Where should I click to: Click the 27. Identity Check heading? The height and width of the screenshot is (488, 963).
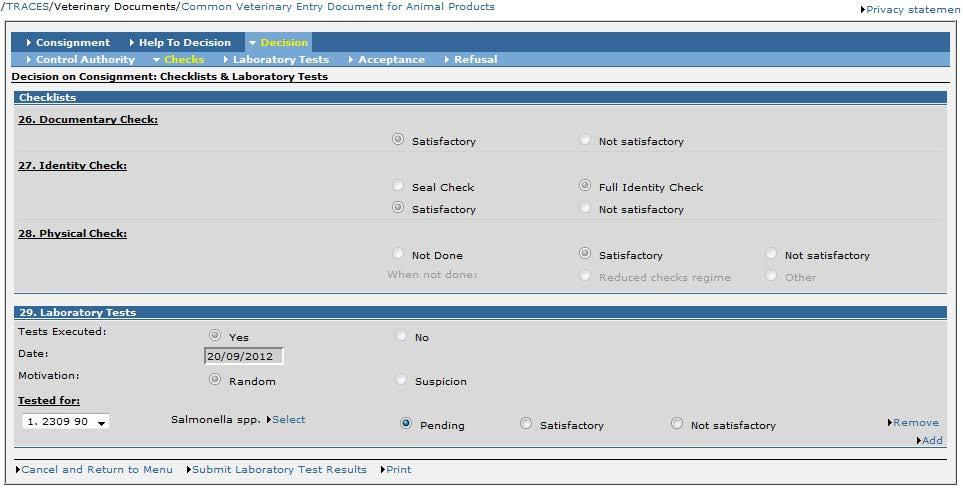72,166
